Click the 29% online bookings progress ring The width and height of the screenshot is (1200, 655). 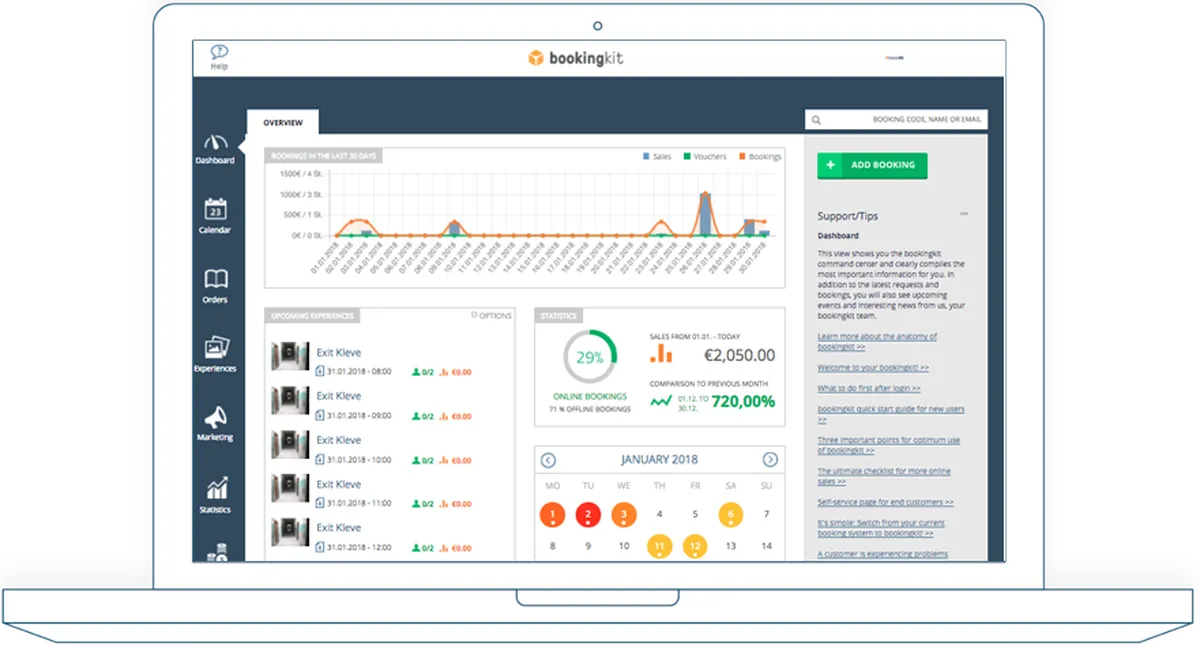591,357
